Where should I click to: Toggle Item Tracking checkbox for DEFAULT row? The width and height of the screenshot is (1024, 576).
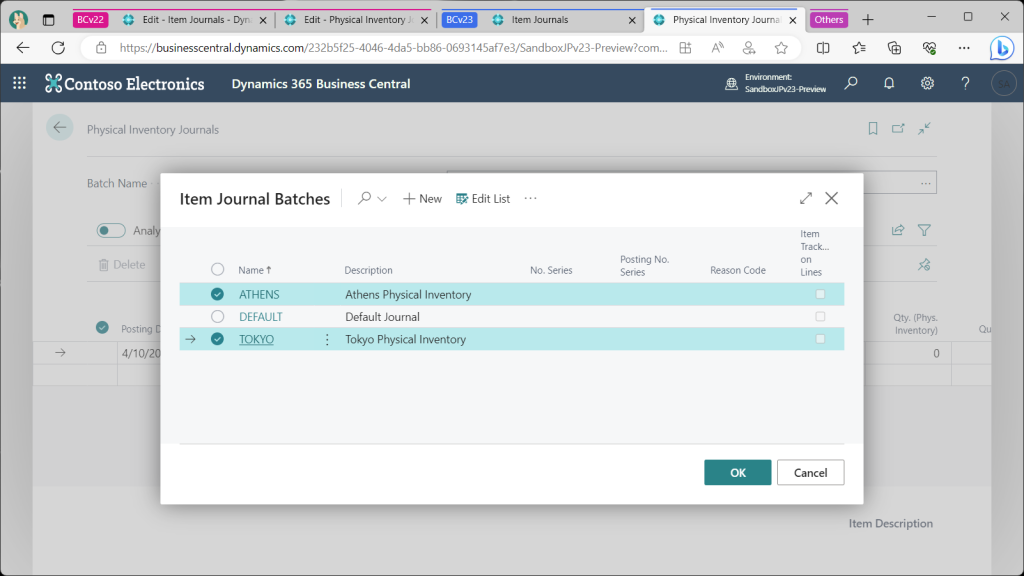pyautogui.click(x=820, y=317)
